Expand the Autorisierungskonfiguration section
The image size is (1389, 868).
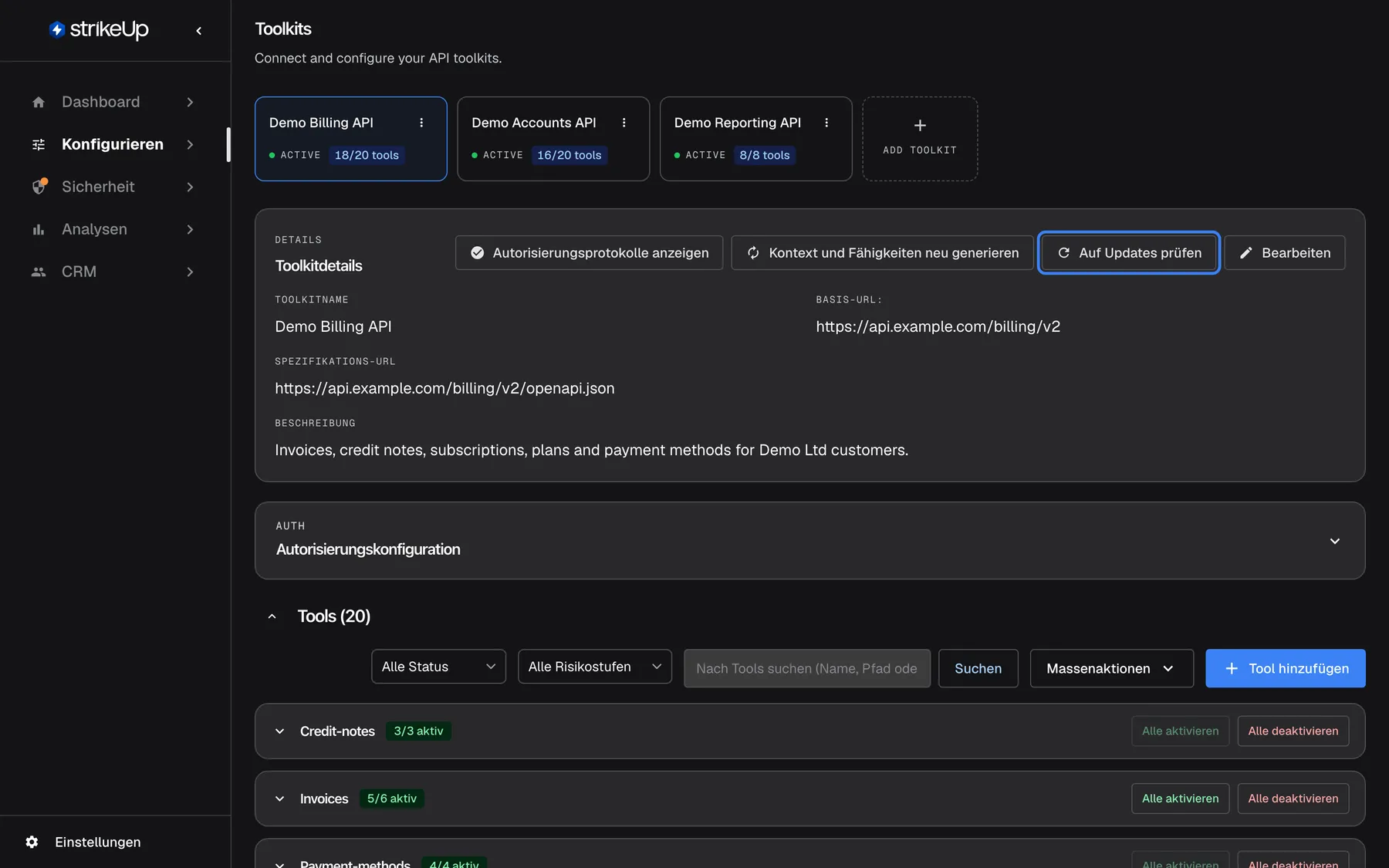1335,541
